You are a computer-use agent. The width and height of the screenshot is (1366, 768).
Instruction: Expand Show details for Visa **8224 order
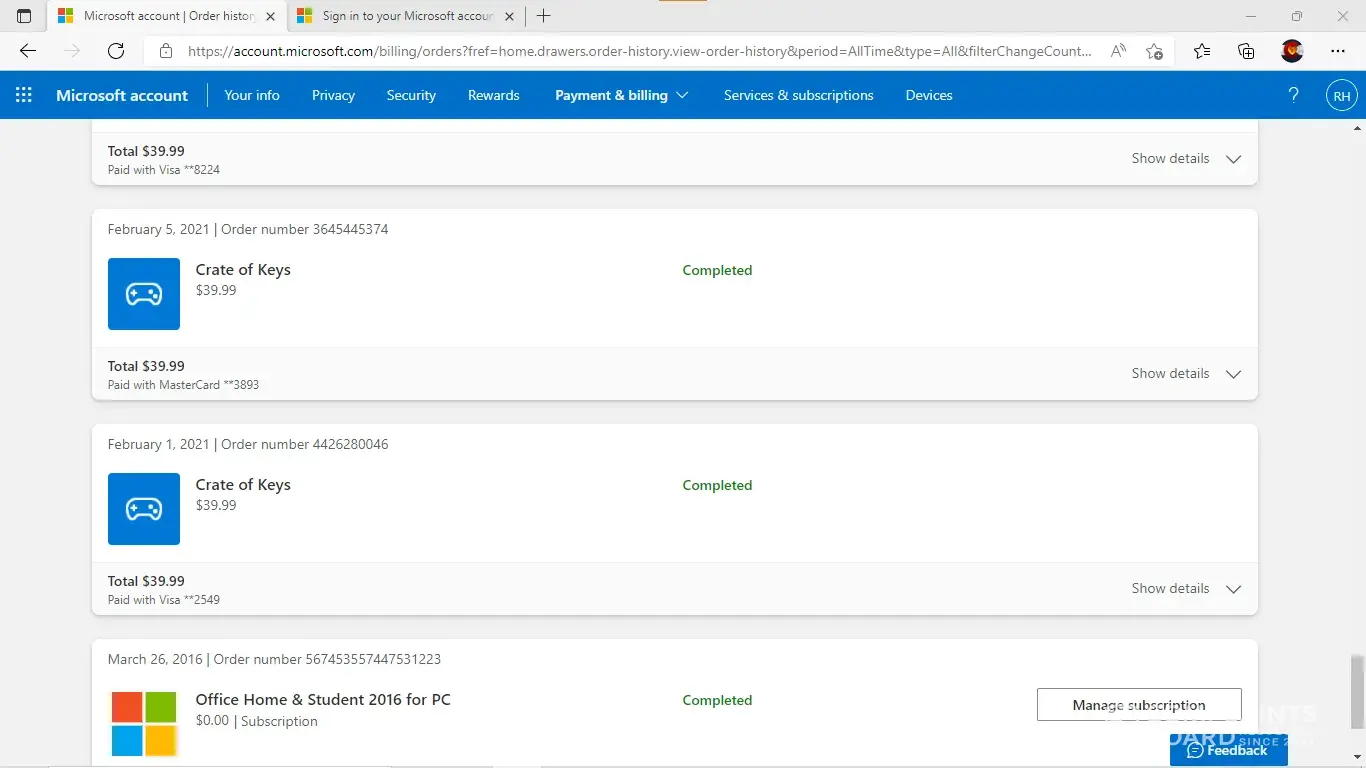pyautogui.click(x=1186, y=158)
